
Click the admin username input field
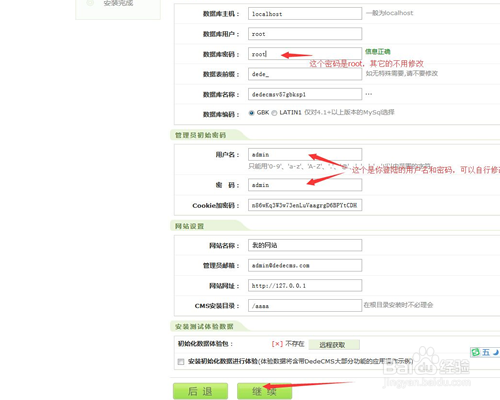305,154
